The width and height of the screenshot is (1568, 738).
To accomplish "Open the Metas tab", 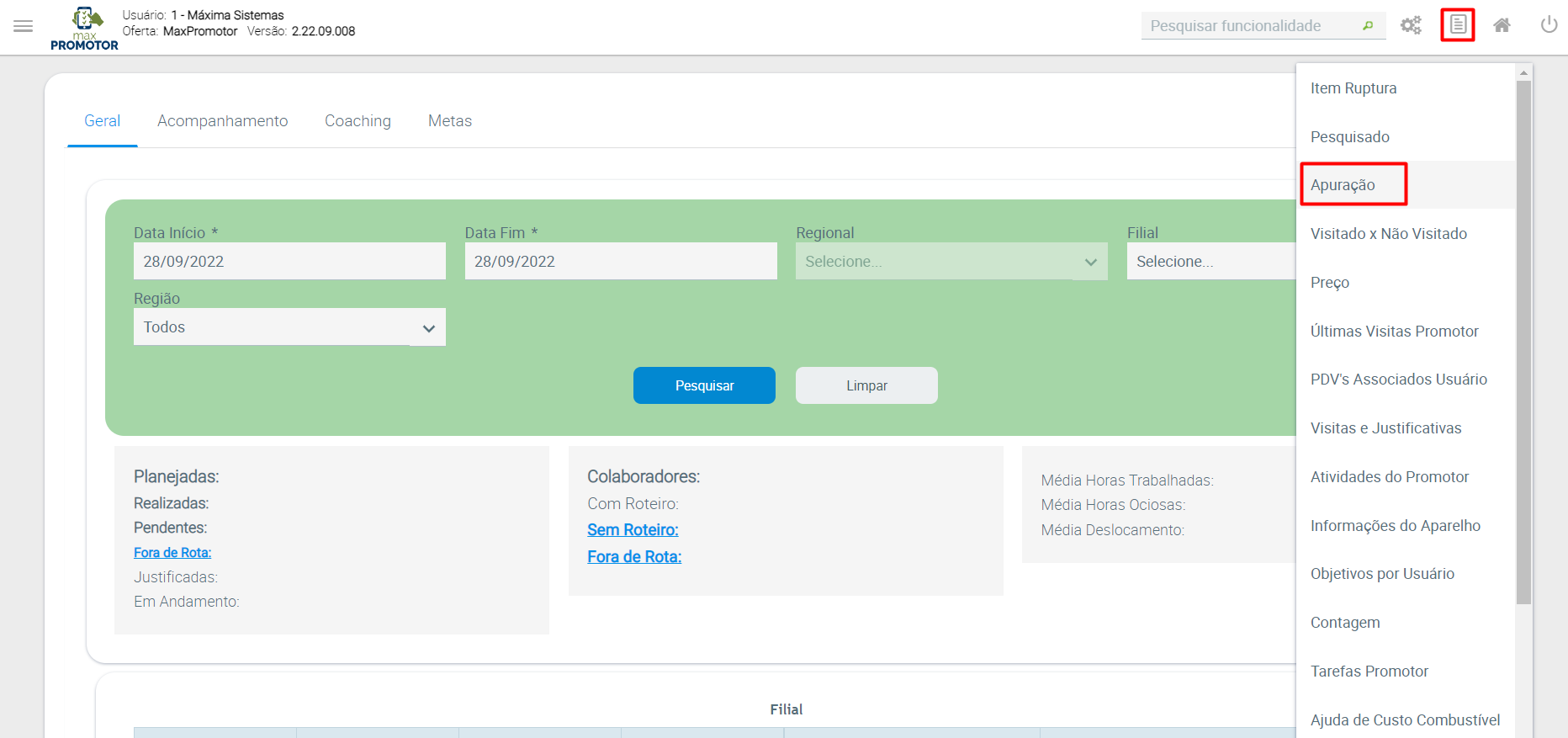I will [449, 121].
